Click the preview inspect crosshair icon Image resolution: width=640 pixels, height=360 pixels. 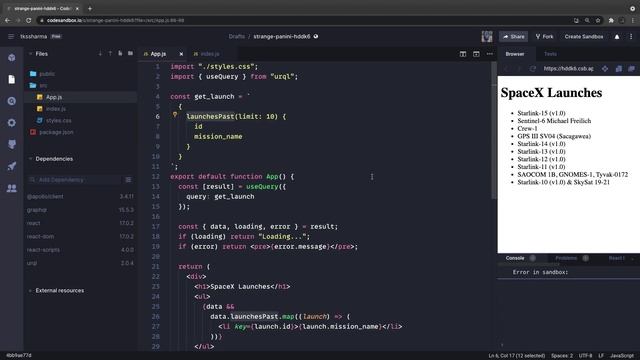click(605, 69)
